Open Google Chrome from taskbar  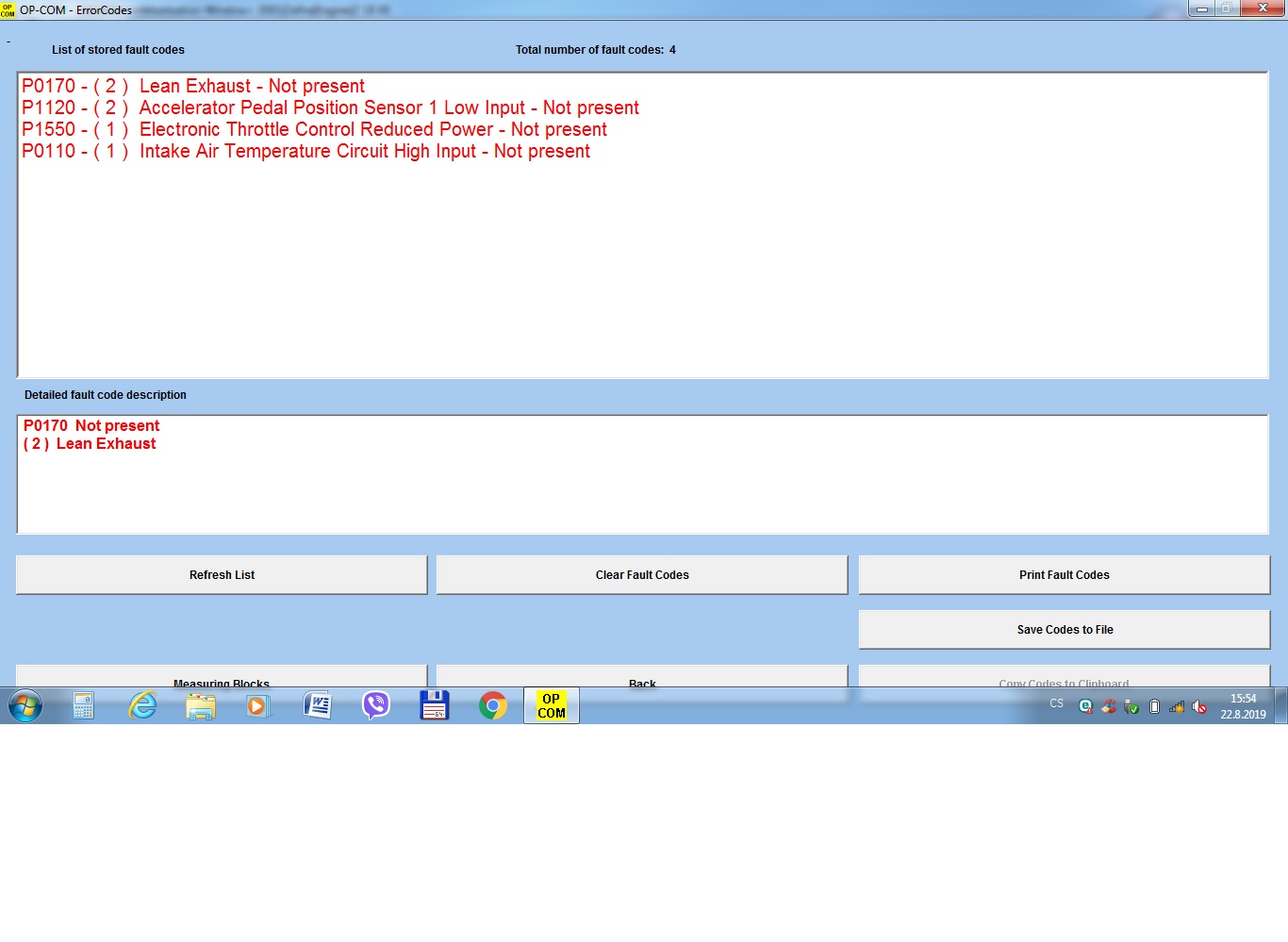point(492,705)
